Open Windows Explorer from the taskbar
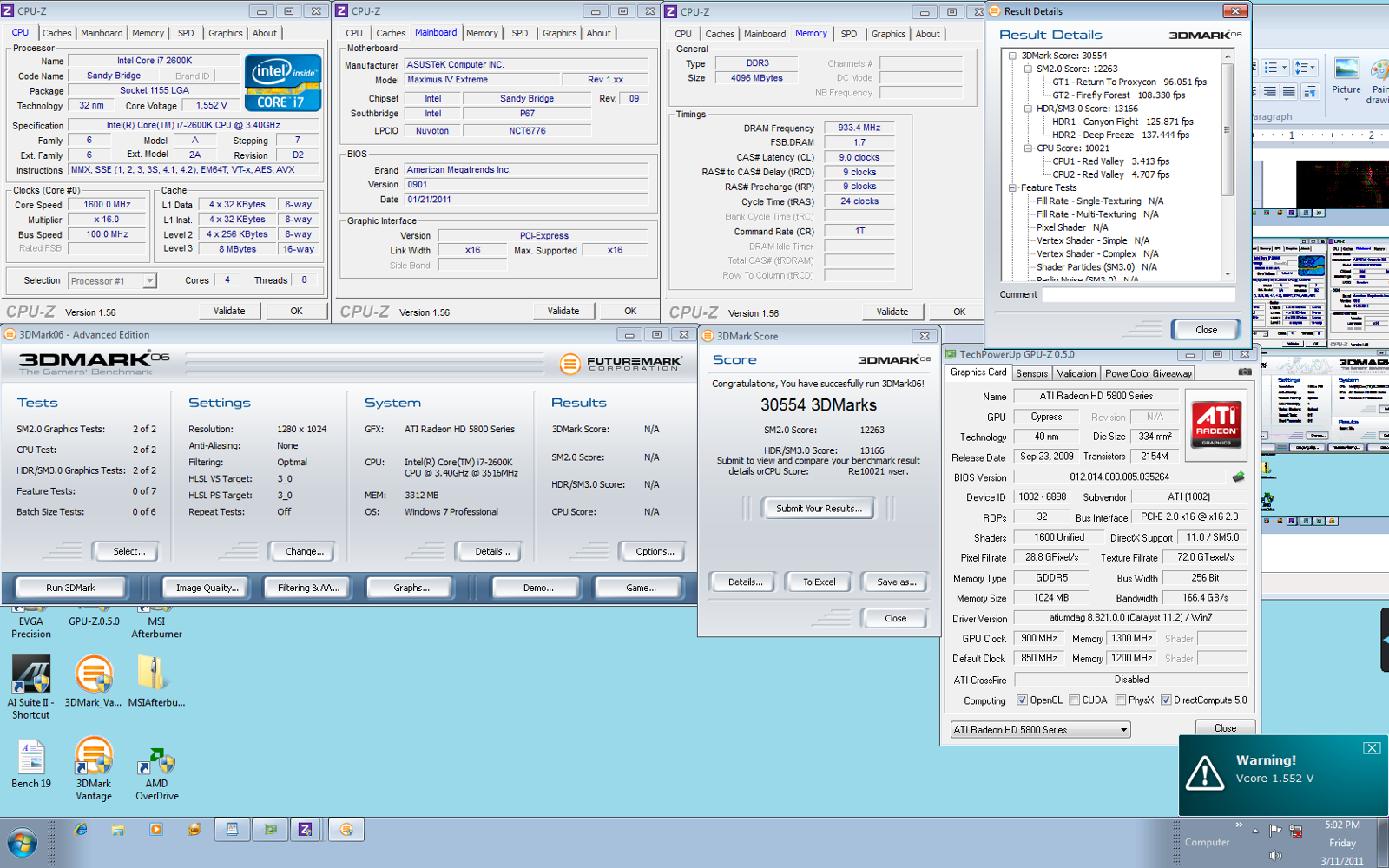Viewport: 1389px width, 868px height. [x=118, y=830]
